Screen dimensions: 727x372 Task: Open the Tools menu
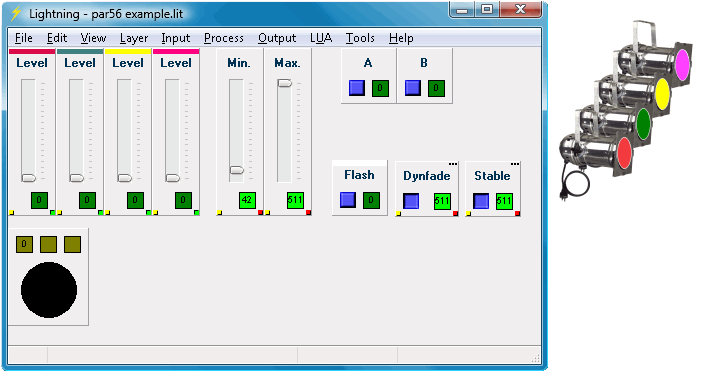(360, 38)
